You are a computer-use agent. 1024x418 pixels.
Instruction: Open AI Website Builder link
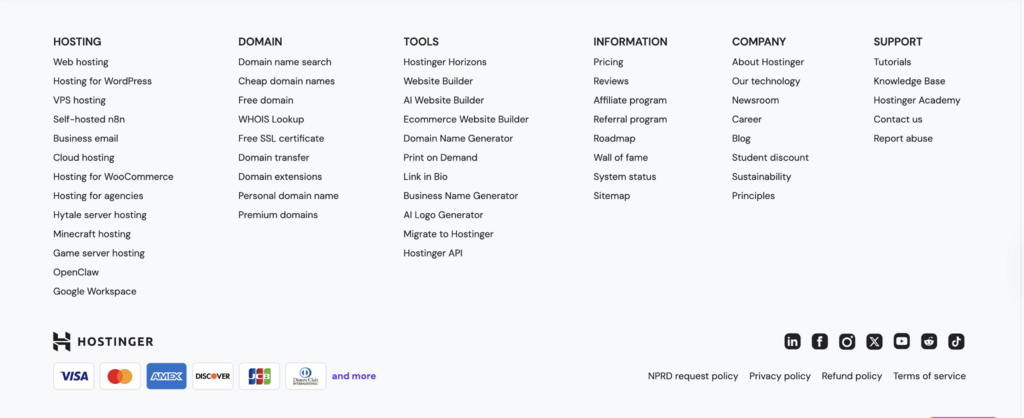tap(443, 100)
